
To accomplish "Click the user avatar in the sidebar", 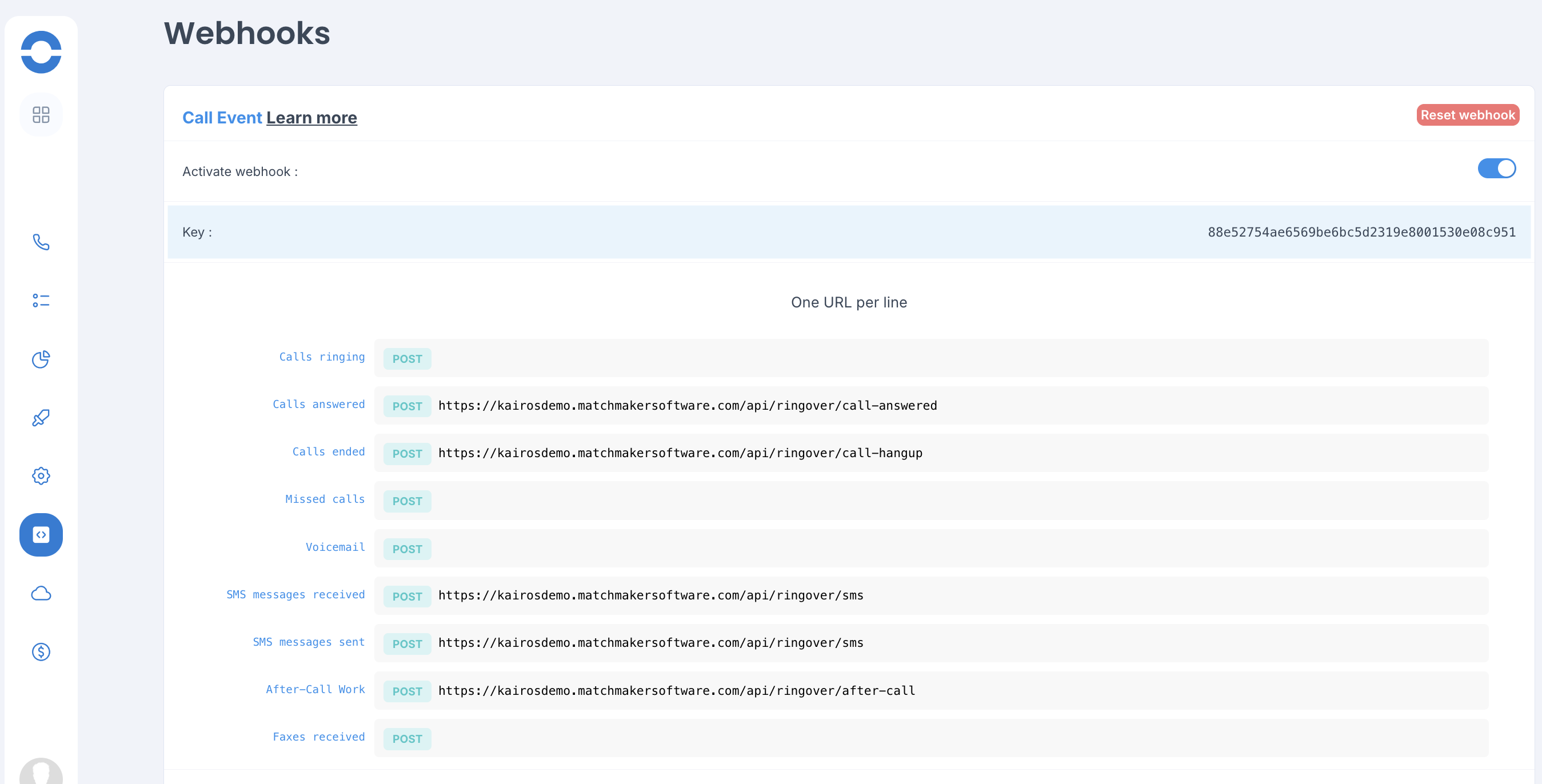I will [x=41, y=771].
